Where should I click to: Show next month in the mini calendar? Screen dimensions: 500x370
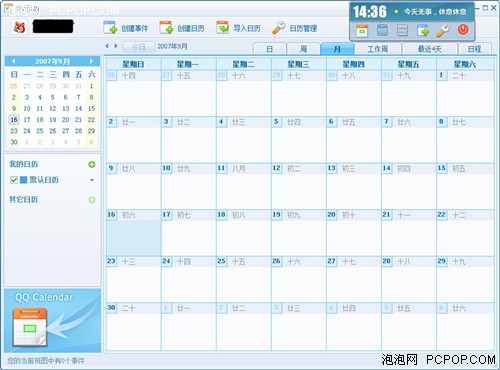point(91,61)
